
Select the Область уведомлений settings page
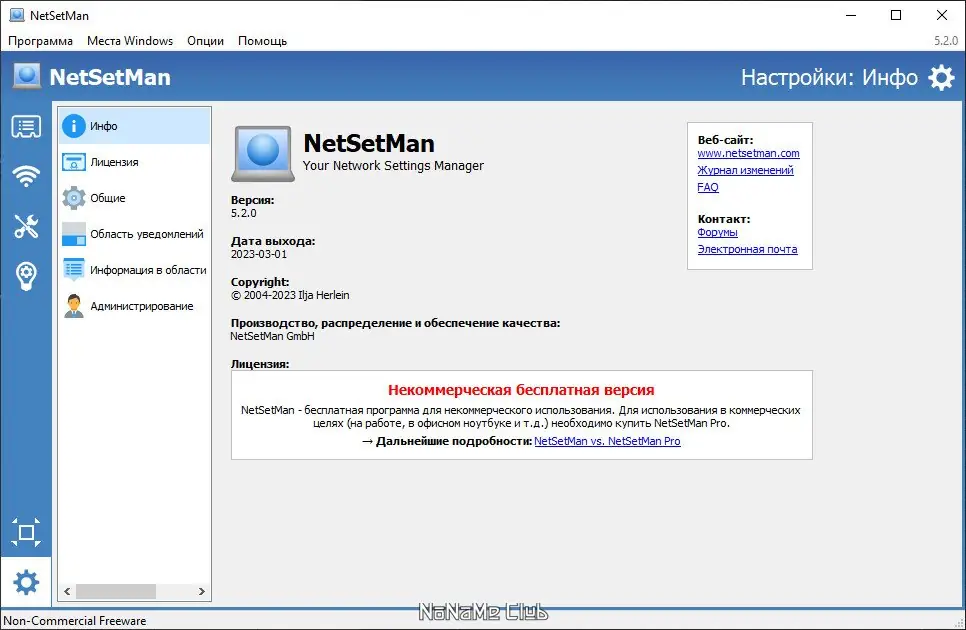[x=135, y=234]
